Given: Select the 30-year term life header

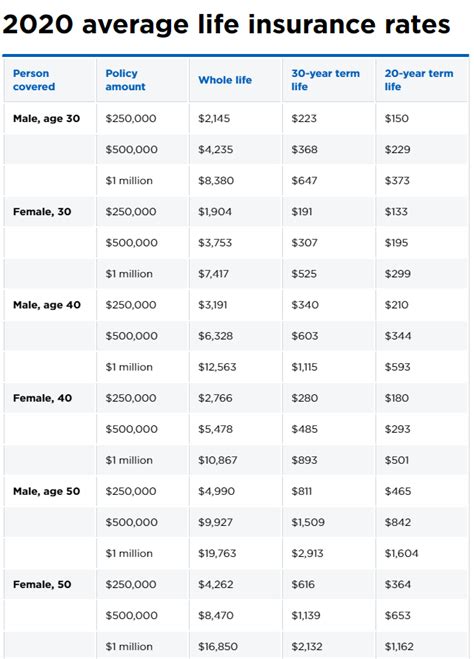Looking at the screenshot, I should coord(326,80).
